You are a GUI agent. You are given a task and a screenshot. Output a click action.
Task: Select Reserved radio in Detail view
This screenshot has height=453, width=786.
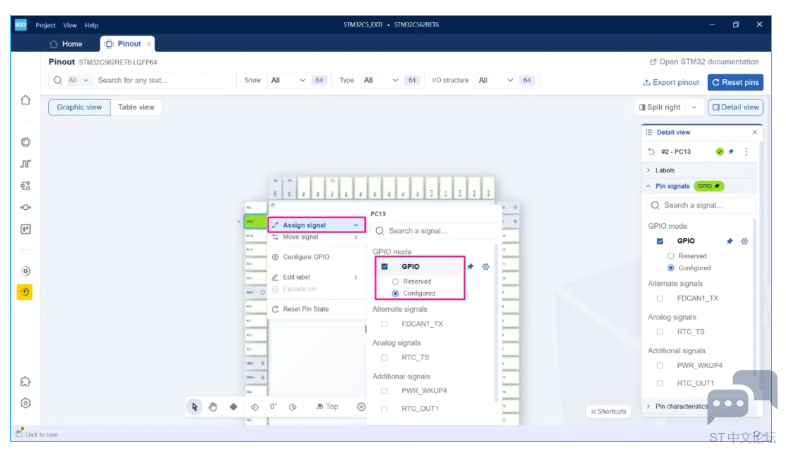[671, 256]
